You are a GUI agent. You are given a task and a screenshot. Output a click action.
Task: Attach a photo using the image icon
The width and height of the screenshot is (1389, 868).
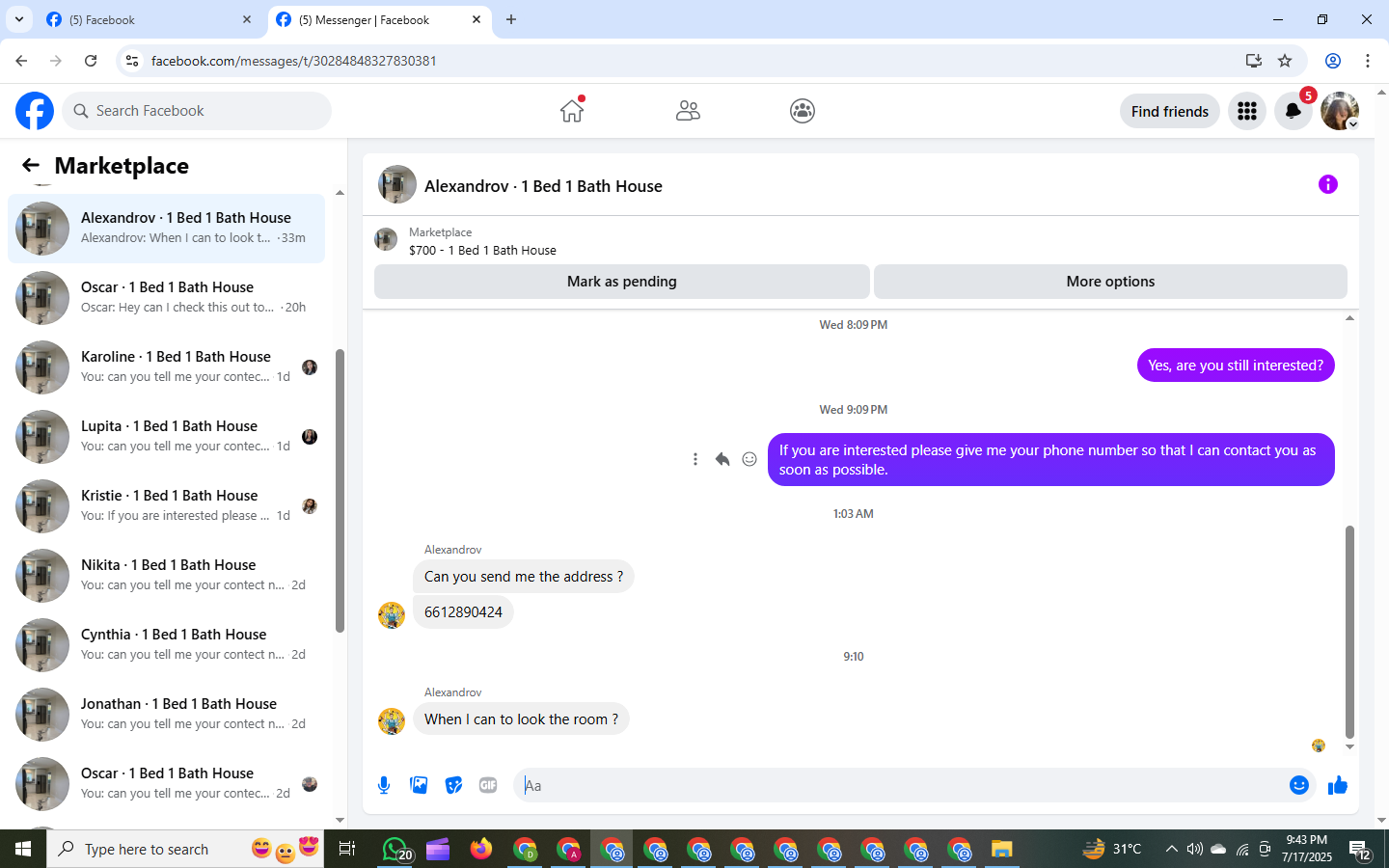coord(419,785)
